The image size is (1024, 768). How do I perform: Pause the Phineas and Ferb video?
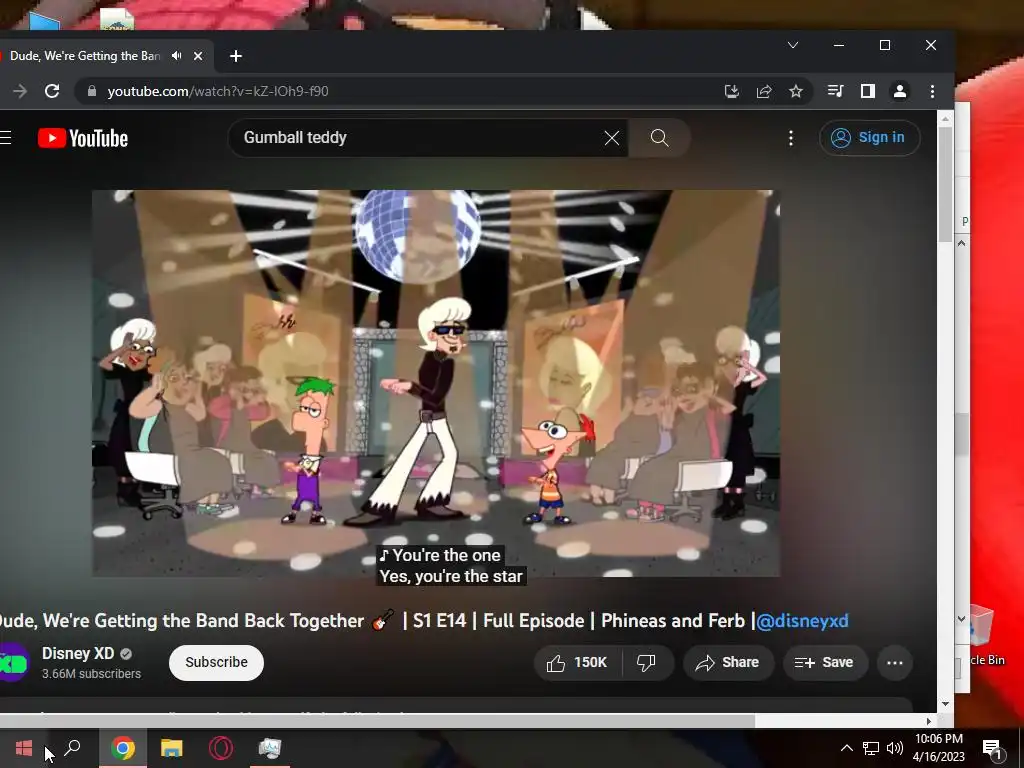pos(436,383)
